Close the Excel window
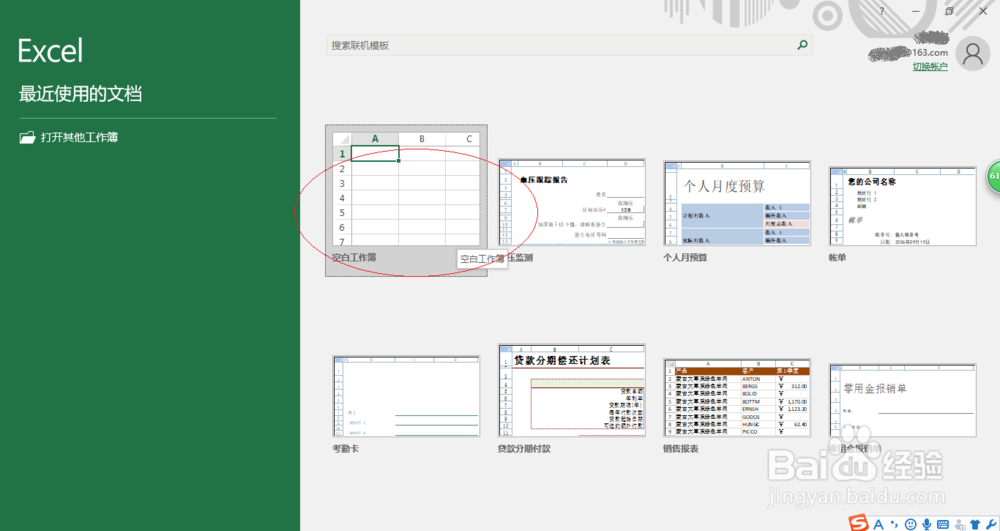This screenshot has width=1000, height=531. click(x=983, y=11)
